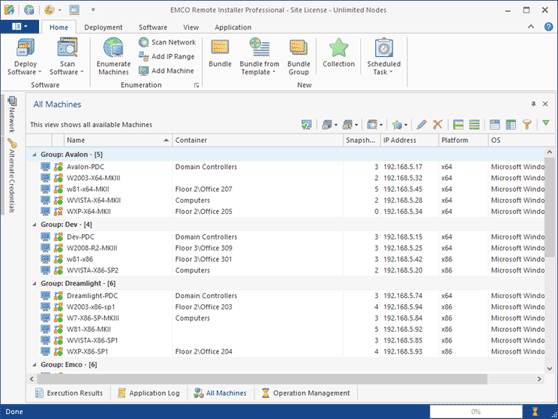Click the Enumerate Machines globe icon
The image size is (558, 419).
click(x=114, y=47)
